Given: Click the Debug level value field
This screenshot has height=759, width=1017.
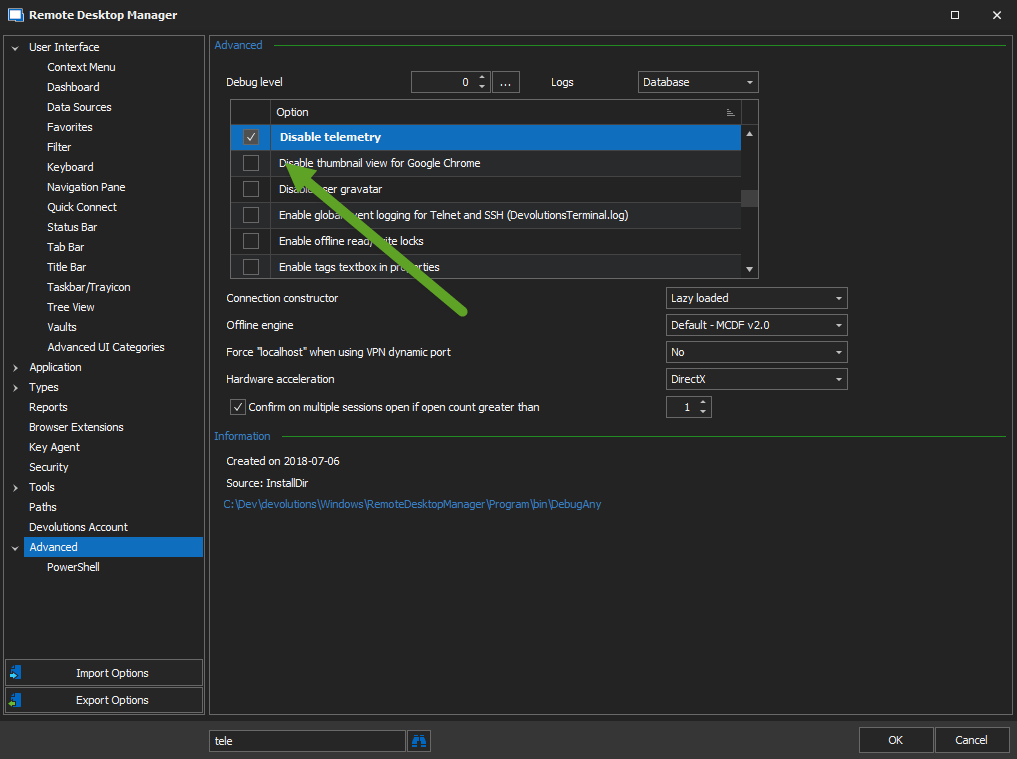Looking at the screenshot, I should (444, 82).
